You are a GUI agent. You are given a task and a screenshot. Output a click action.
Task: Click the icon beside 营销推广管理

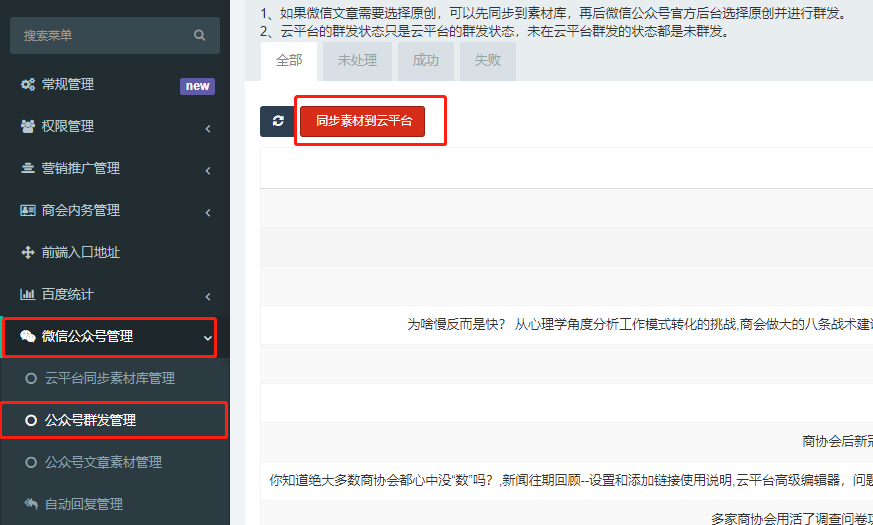pos(28,169)
